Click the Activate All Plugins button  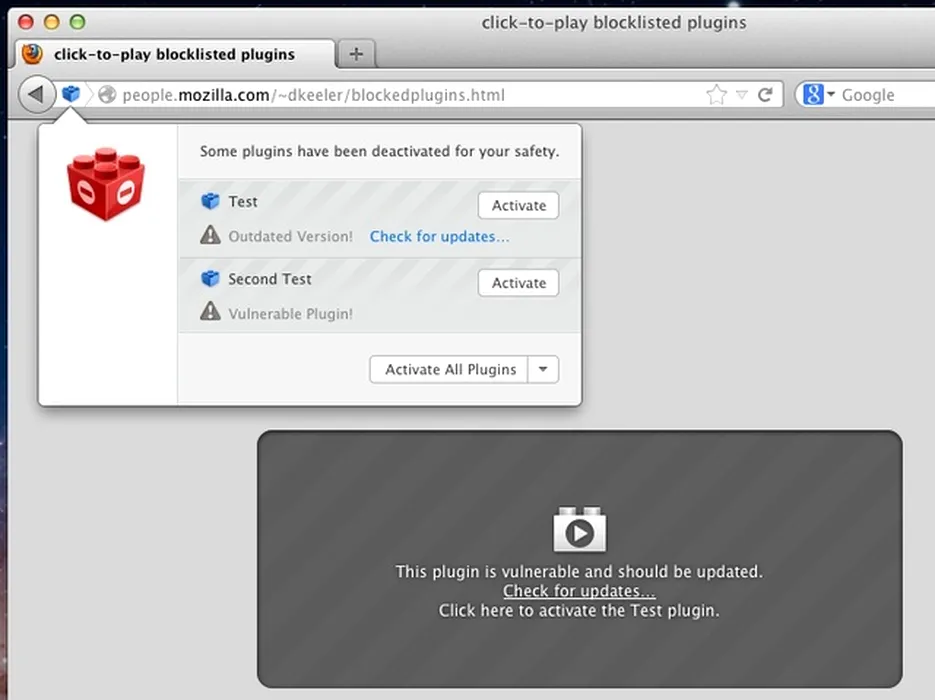[450, 369]
